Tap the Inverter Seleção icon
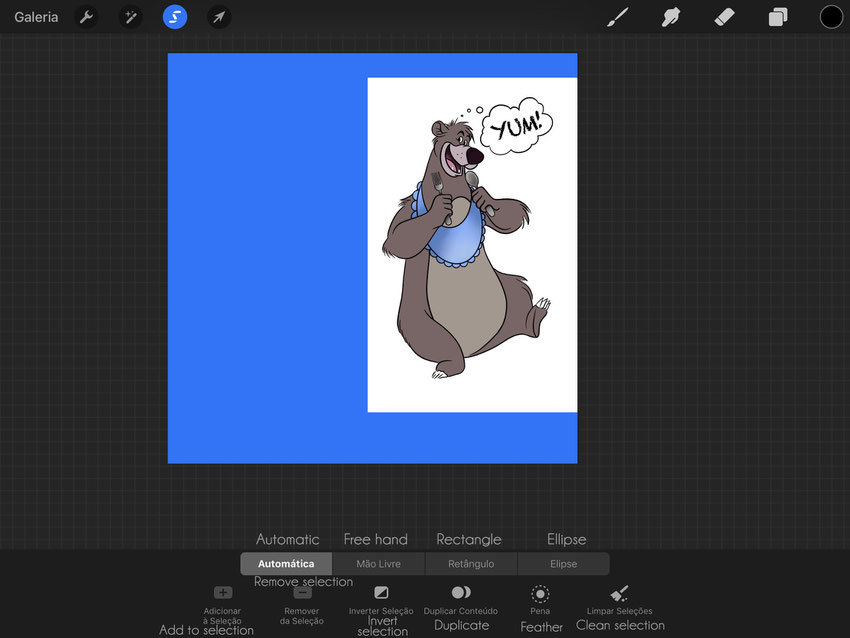Image resolution: width=850 pixels, height=638 pixels. click(x=381, y=592)
